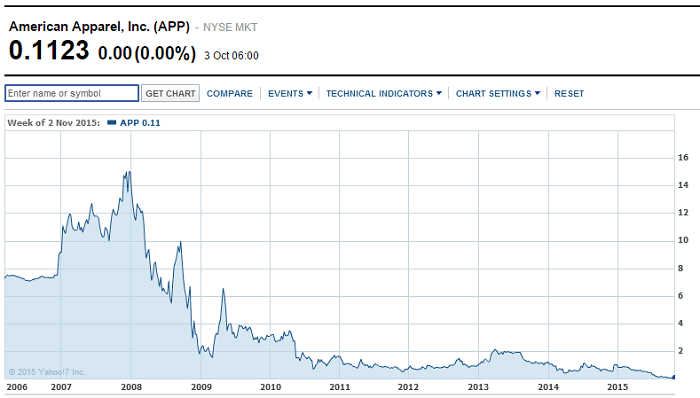
Task: Open the TECHNICAL INDICATORS dropdown menu
Action: tap(384, 94)
